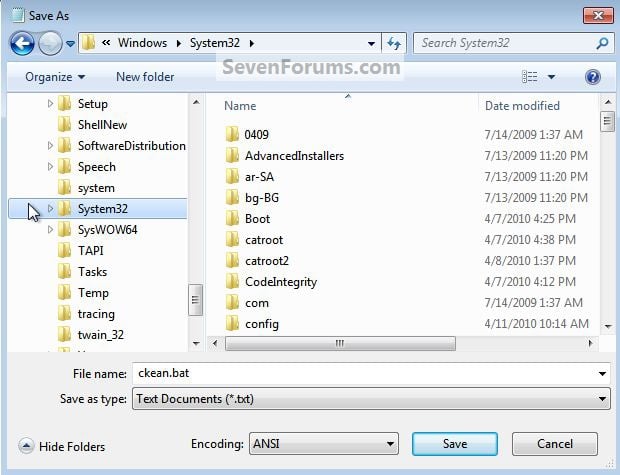Select the ShellNew folder in the tree

[102, 125]
